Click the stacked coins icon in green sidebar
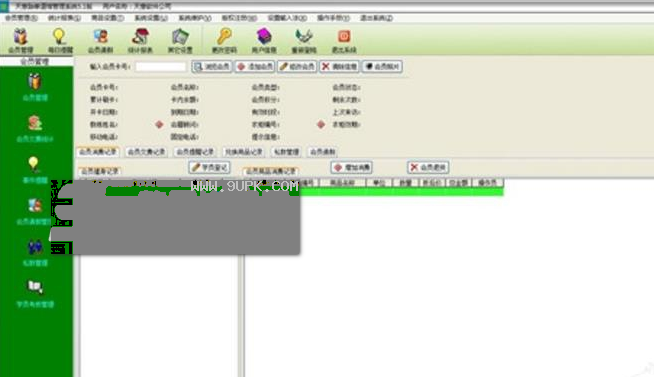 point(35,123)
